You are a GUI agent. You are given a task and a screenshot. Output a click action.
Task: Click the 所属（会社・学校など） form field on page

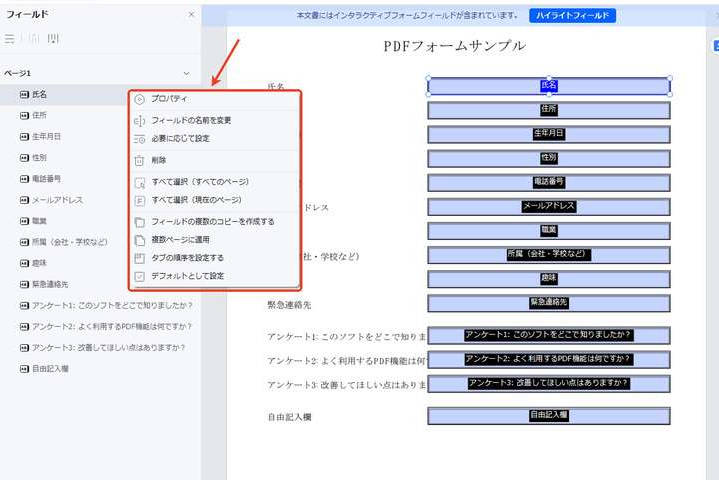(549, 255)
